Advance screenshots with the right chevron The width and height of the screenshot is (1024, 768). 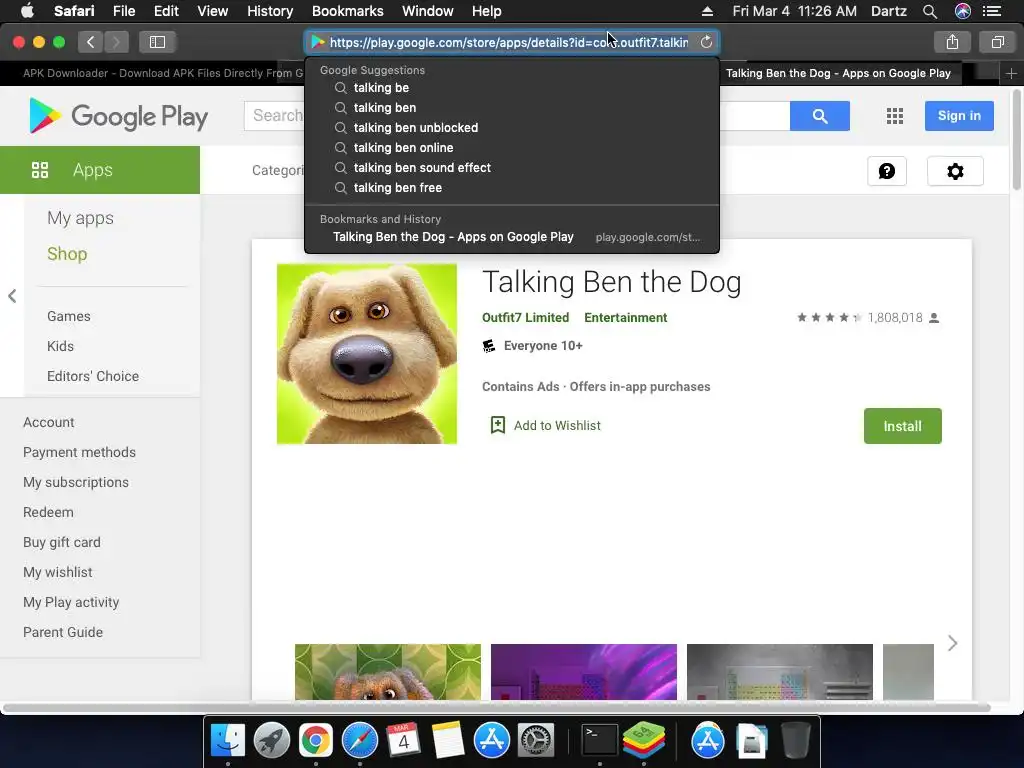coord(952,643)
